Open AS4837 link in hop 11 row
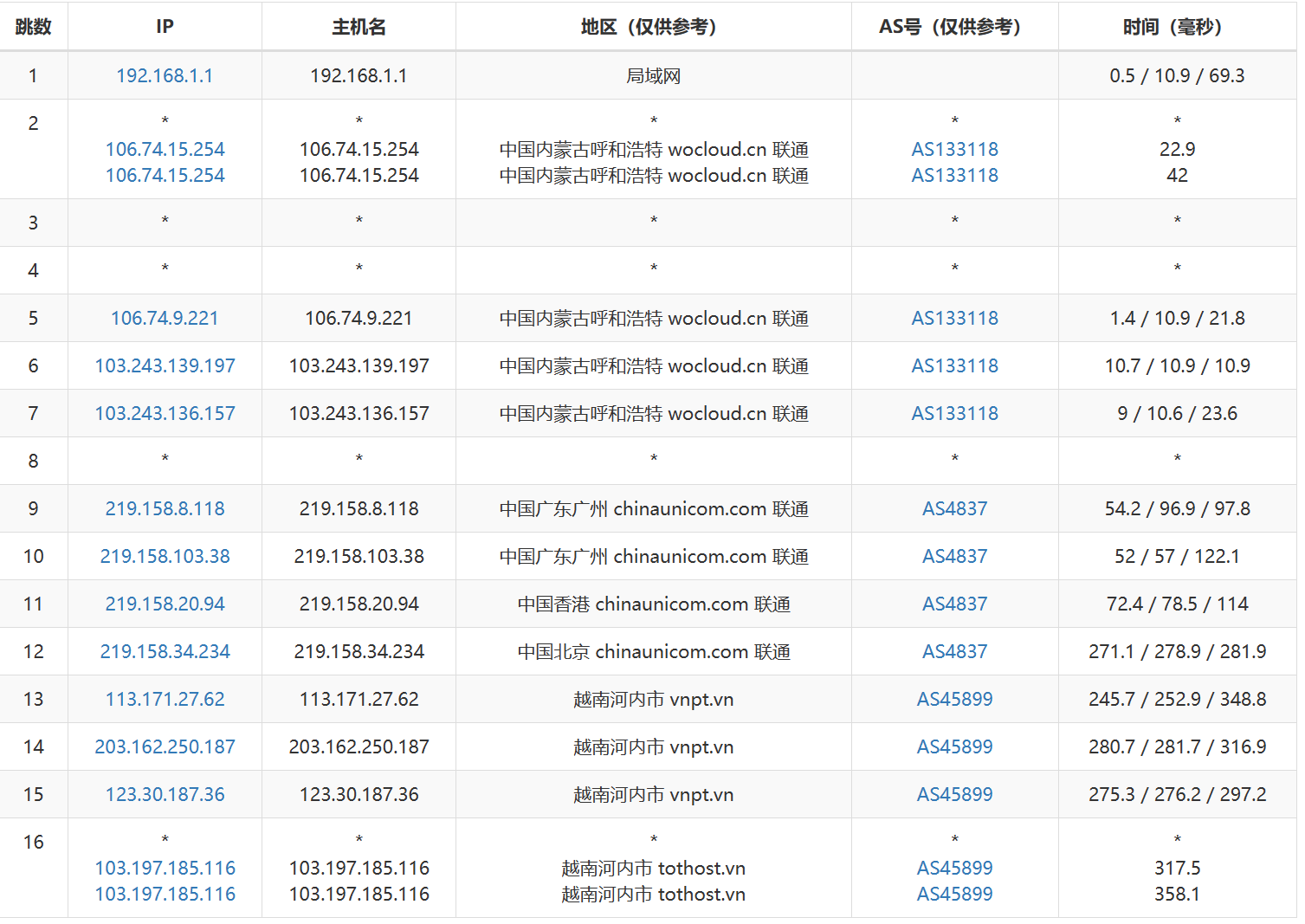The height and width of the screenshot is (924, 1305). [954, 604]
